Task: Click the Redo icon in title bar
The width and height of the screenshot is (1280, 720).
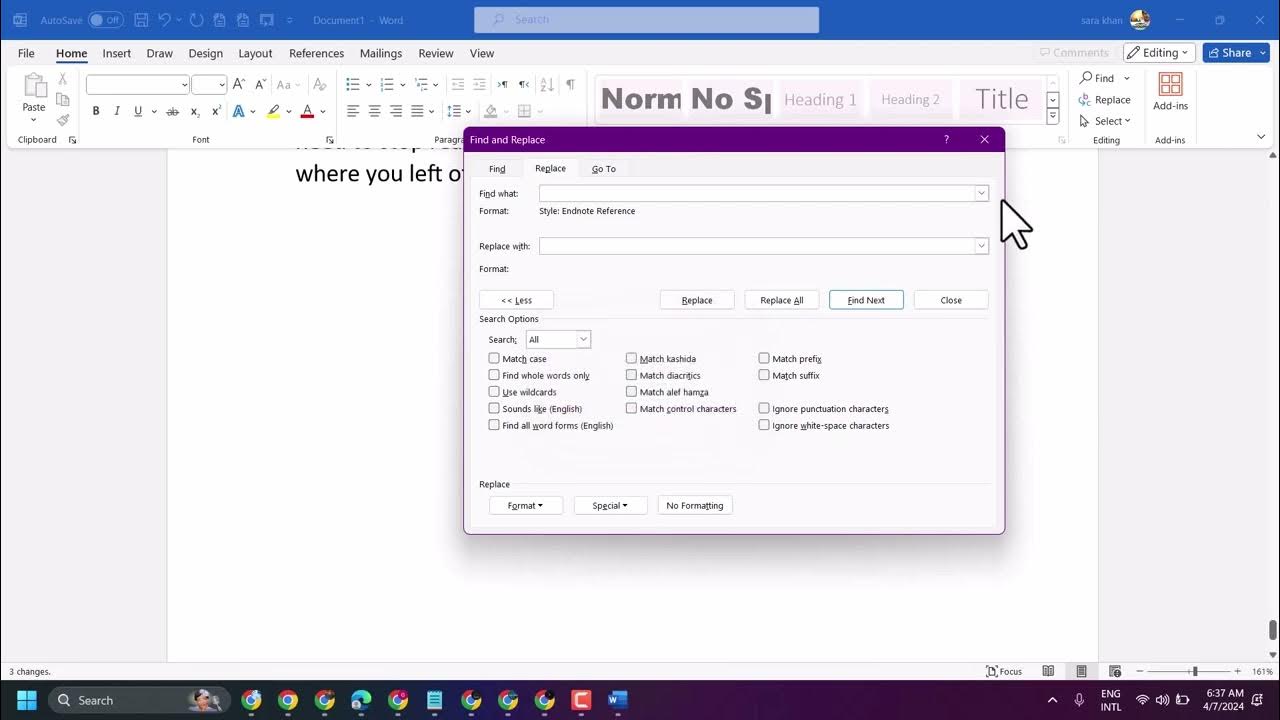Action: click(x=196, y=20)
